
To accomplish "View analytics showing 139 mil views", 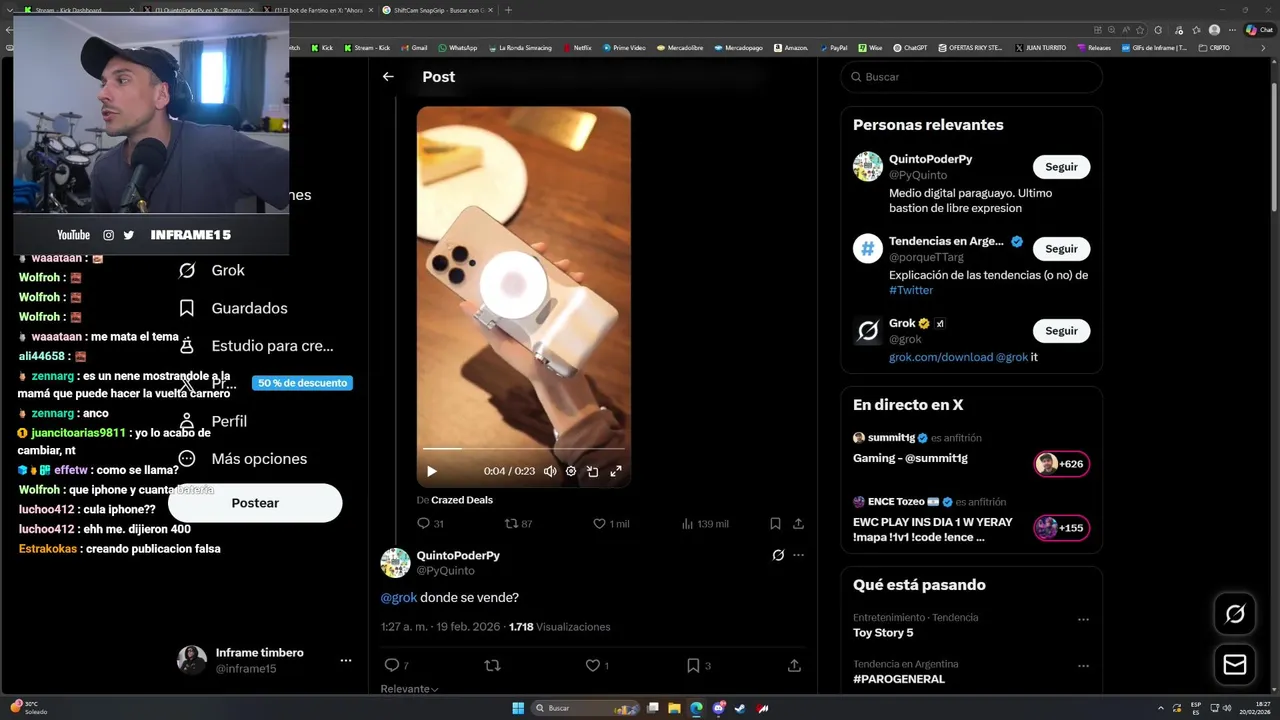I will 704,523.
